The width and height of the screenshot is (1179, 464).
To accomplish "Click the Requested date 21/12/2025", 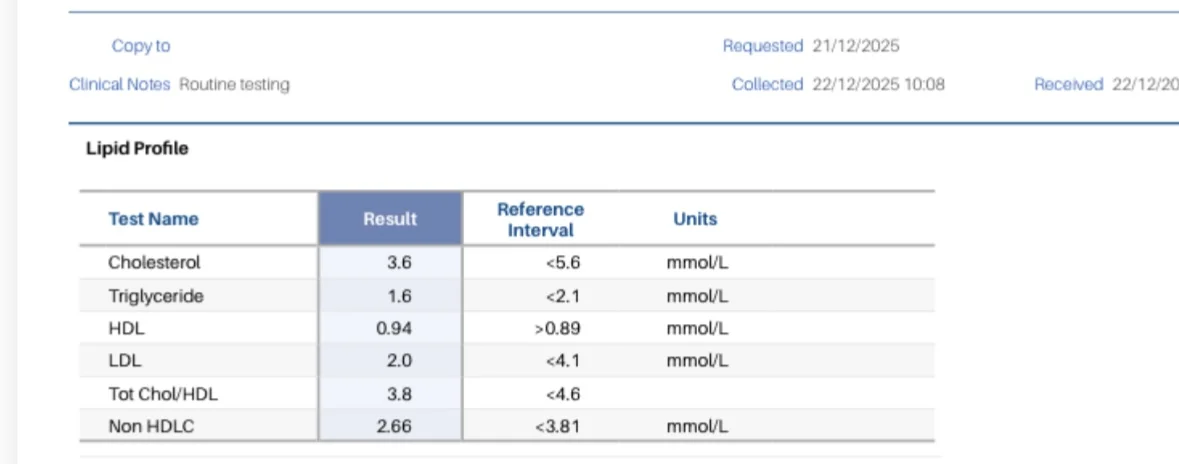I will [x=856, y=46].
